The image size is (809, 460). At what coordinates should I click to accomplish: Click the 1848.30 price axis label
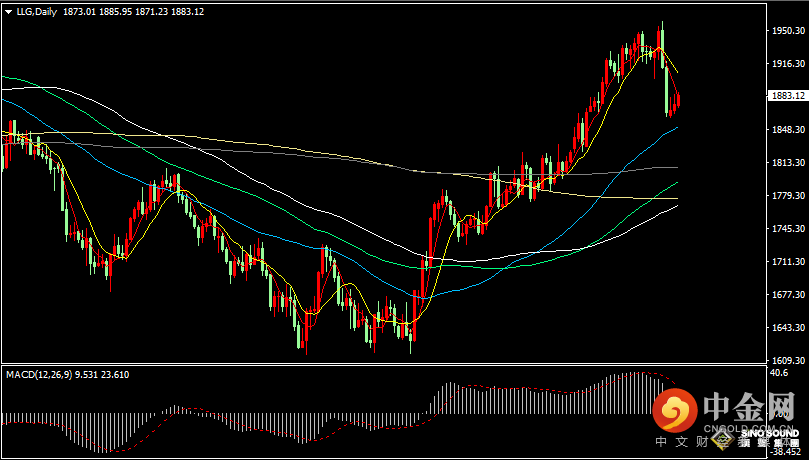(789, 130)
